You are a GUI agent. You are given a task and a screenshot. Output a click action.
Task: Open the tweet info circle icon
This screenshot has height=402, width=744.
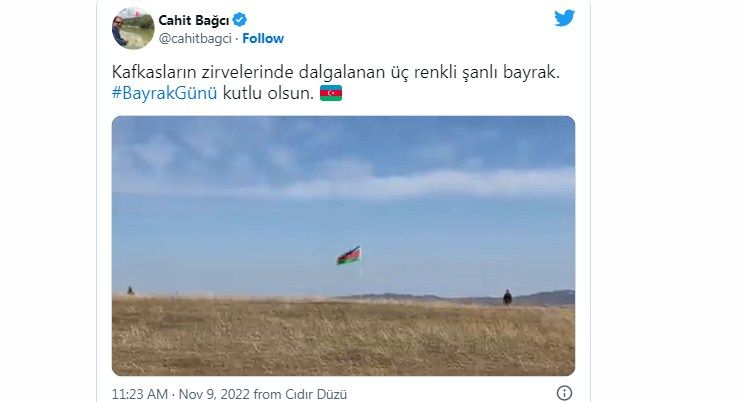coord(564,393)
